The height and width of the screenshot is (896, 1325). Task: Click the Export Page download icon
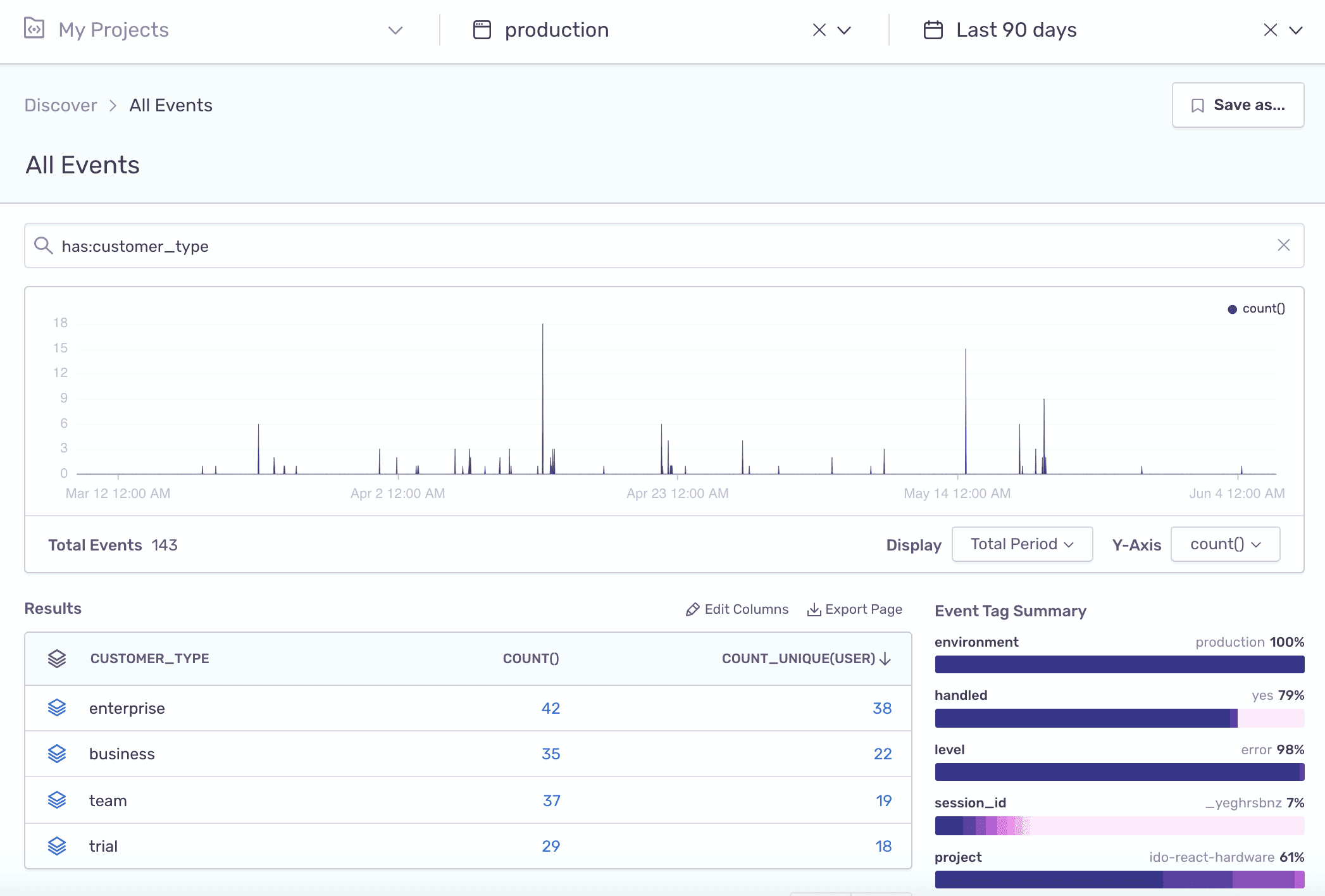click(x=814, y=609)
